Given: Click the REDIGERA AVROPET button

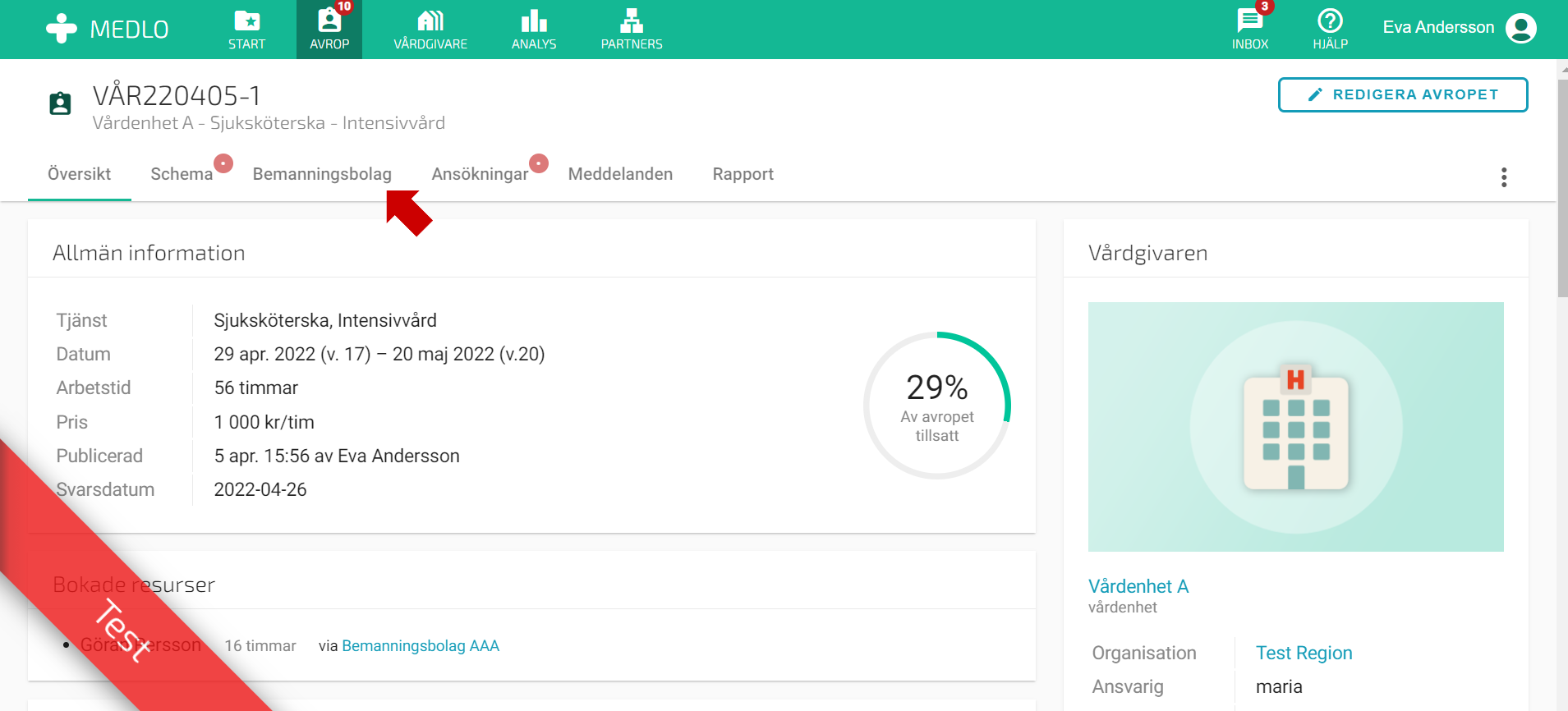Looking at the screenshot, I should 1403,94.
